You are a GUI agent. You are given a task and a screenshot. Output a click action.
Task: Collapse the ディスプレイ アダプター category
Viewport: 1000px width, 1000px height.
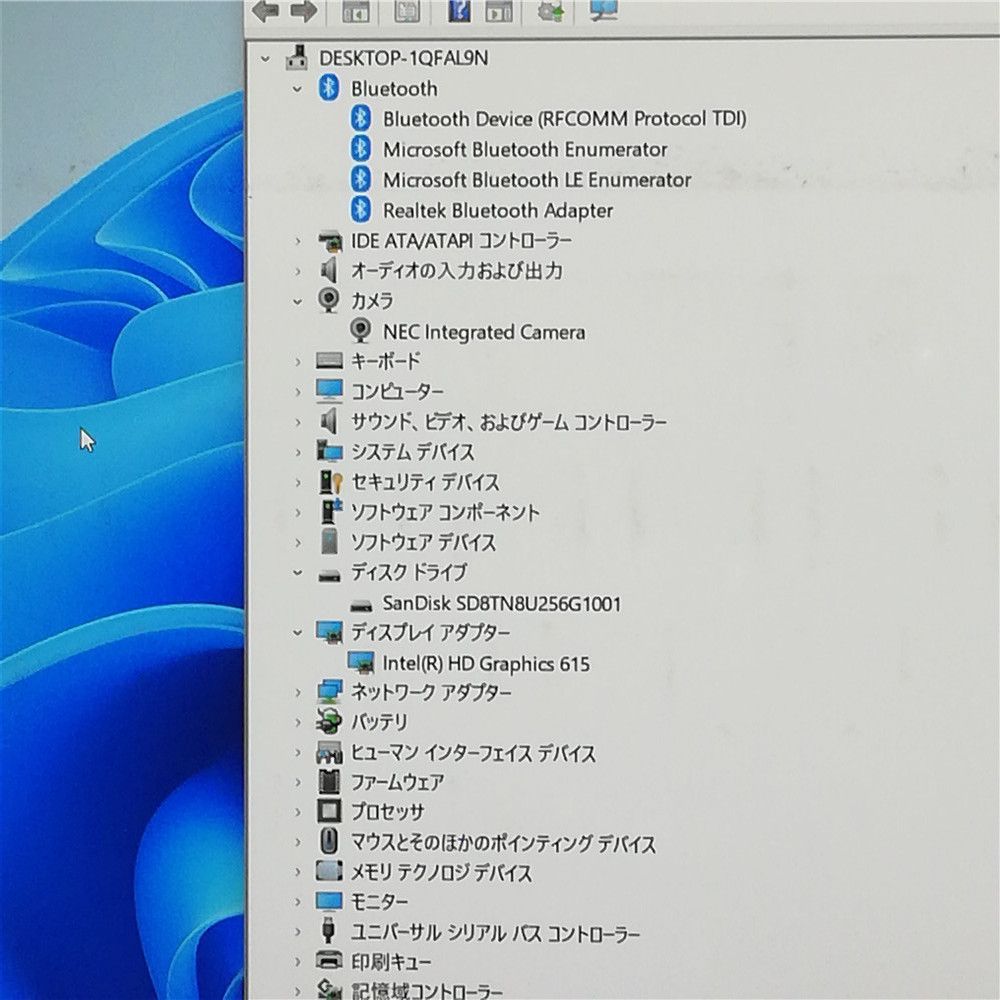point(297,633)
